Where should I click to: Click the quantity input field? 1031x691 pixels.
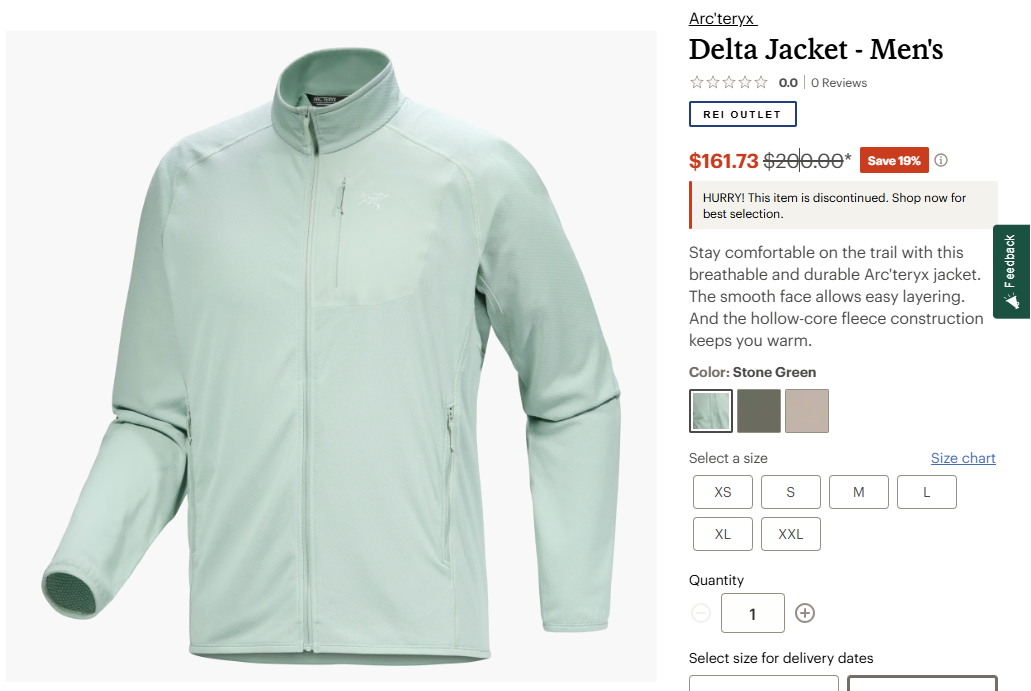pos(753,613)
